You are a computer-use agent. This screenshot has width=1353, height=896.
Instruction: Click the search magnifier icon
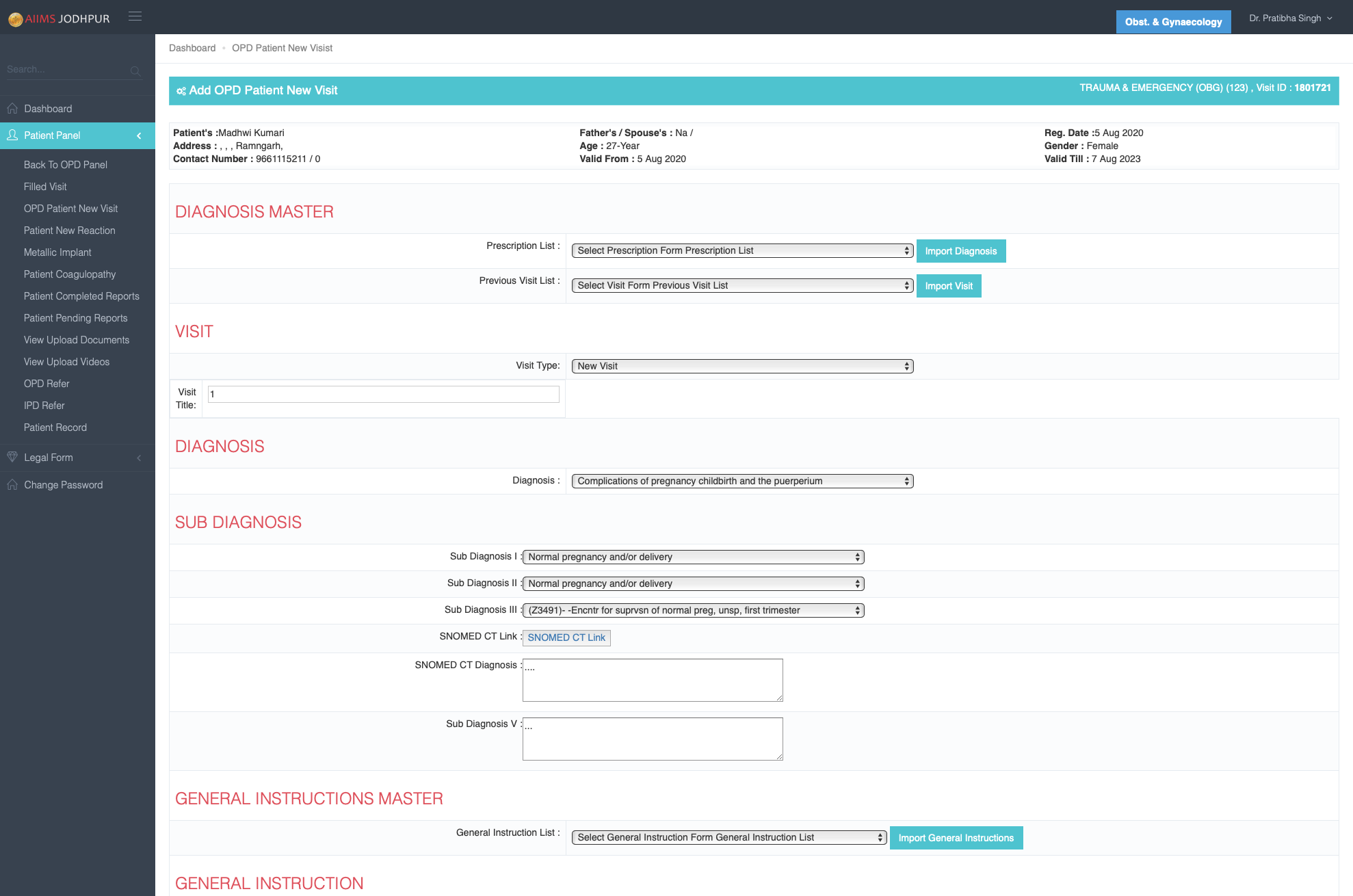coord(135,70)
